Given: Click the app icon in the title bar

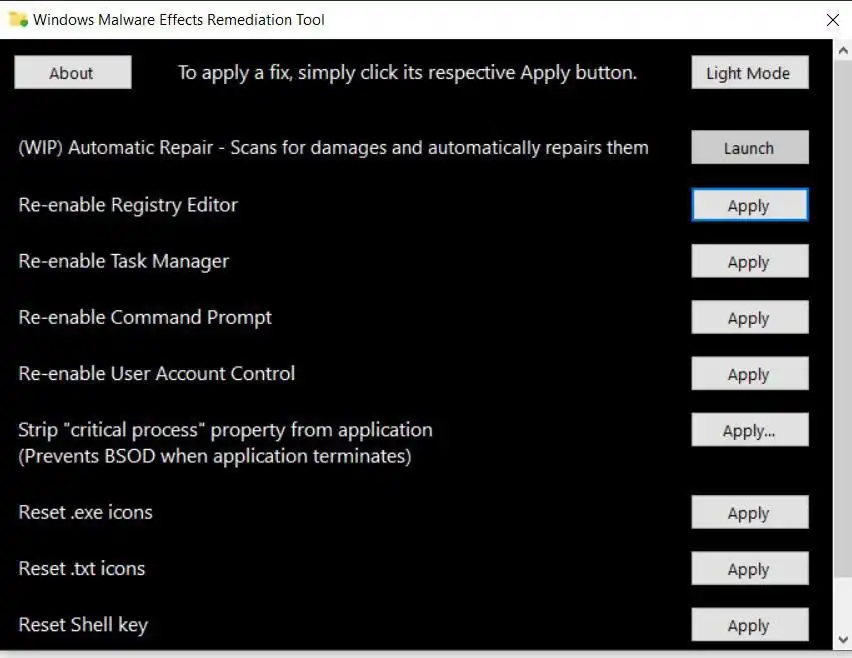Looking at the screenshot, I should tap(17, 19).
